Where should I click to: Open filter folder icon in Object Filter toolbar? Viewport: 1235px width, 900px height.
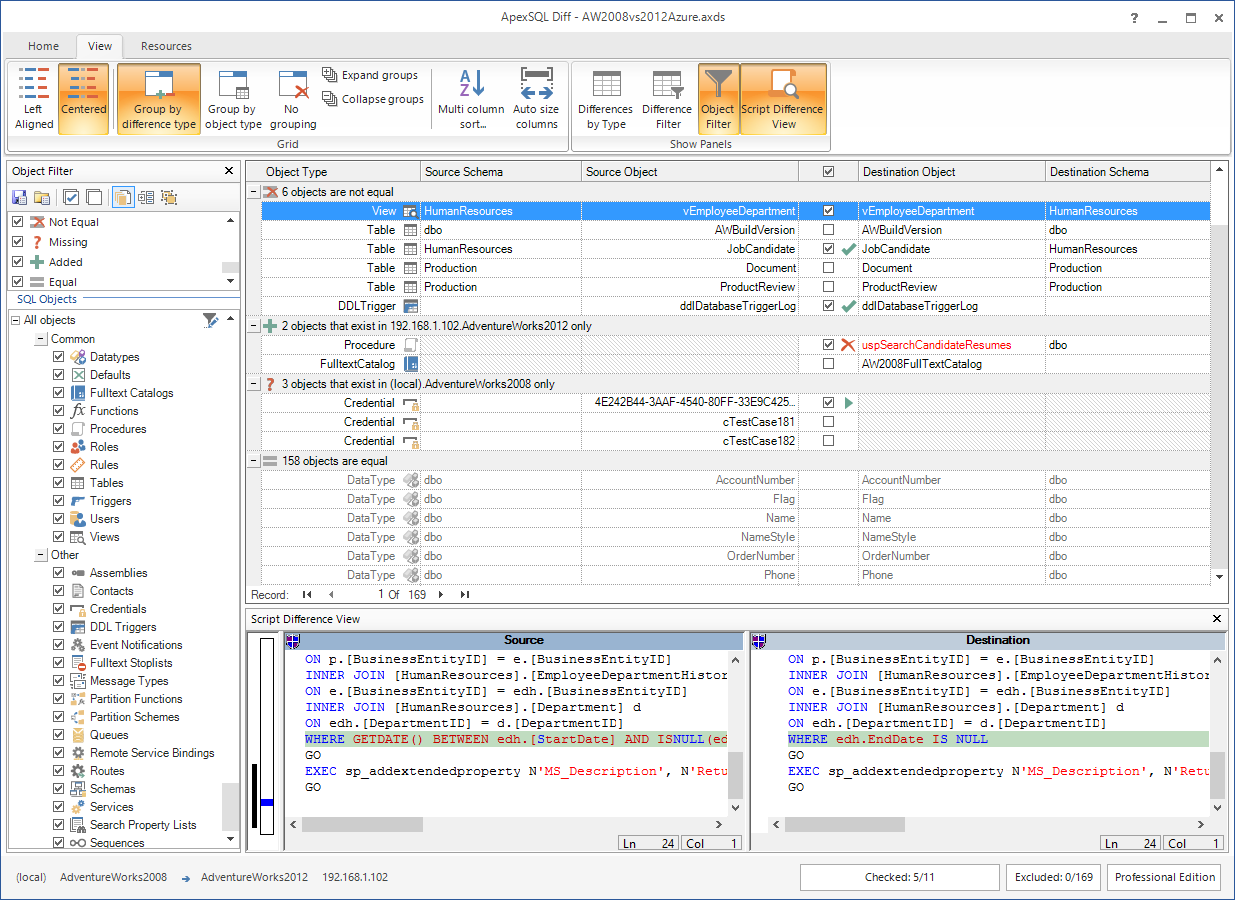click(x=42, y=197)
